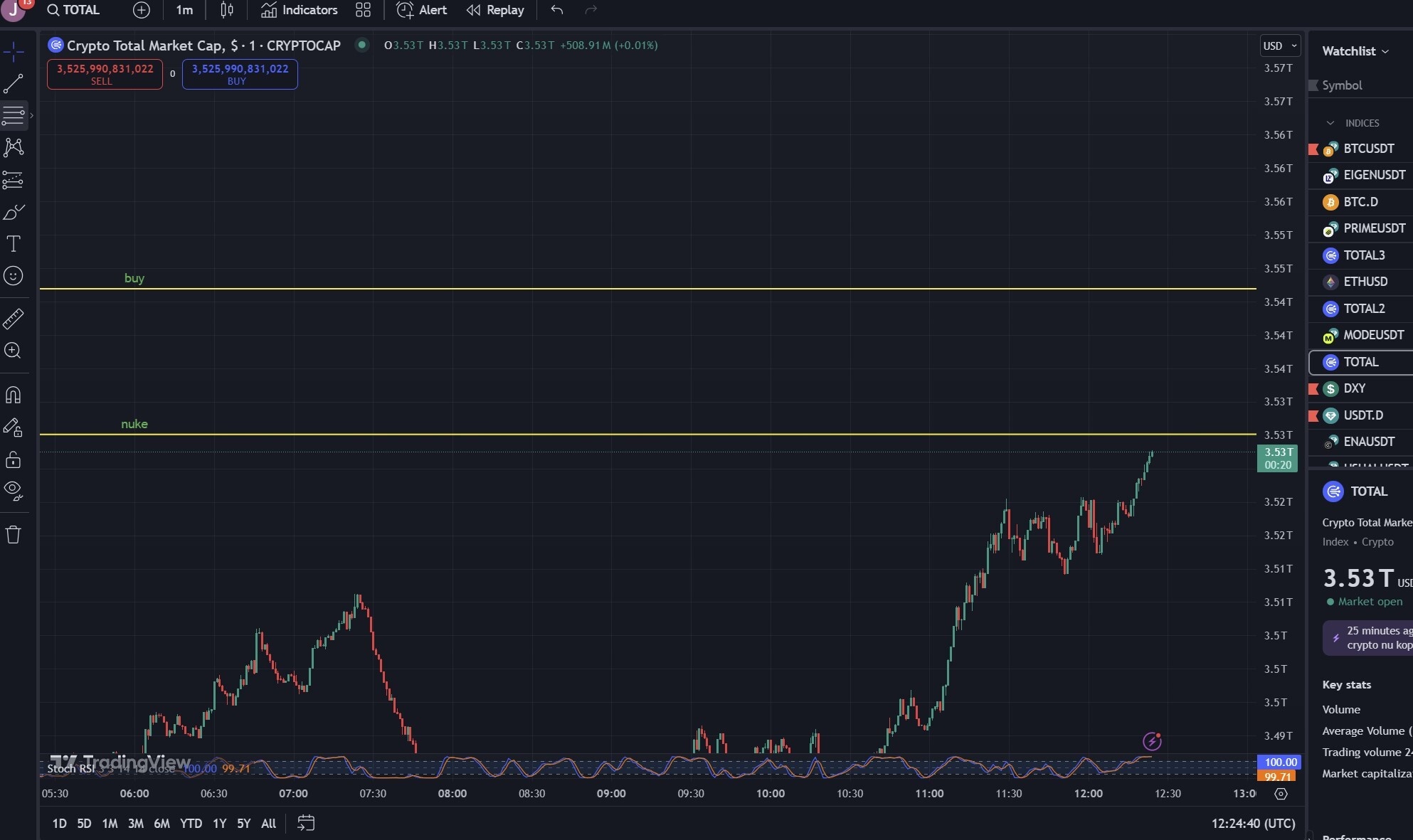The width and height of the screenshot is (1413, 840).
Task: Add symbol to compare with plus icon
Action: click(142, 10)
